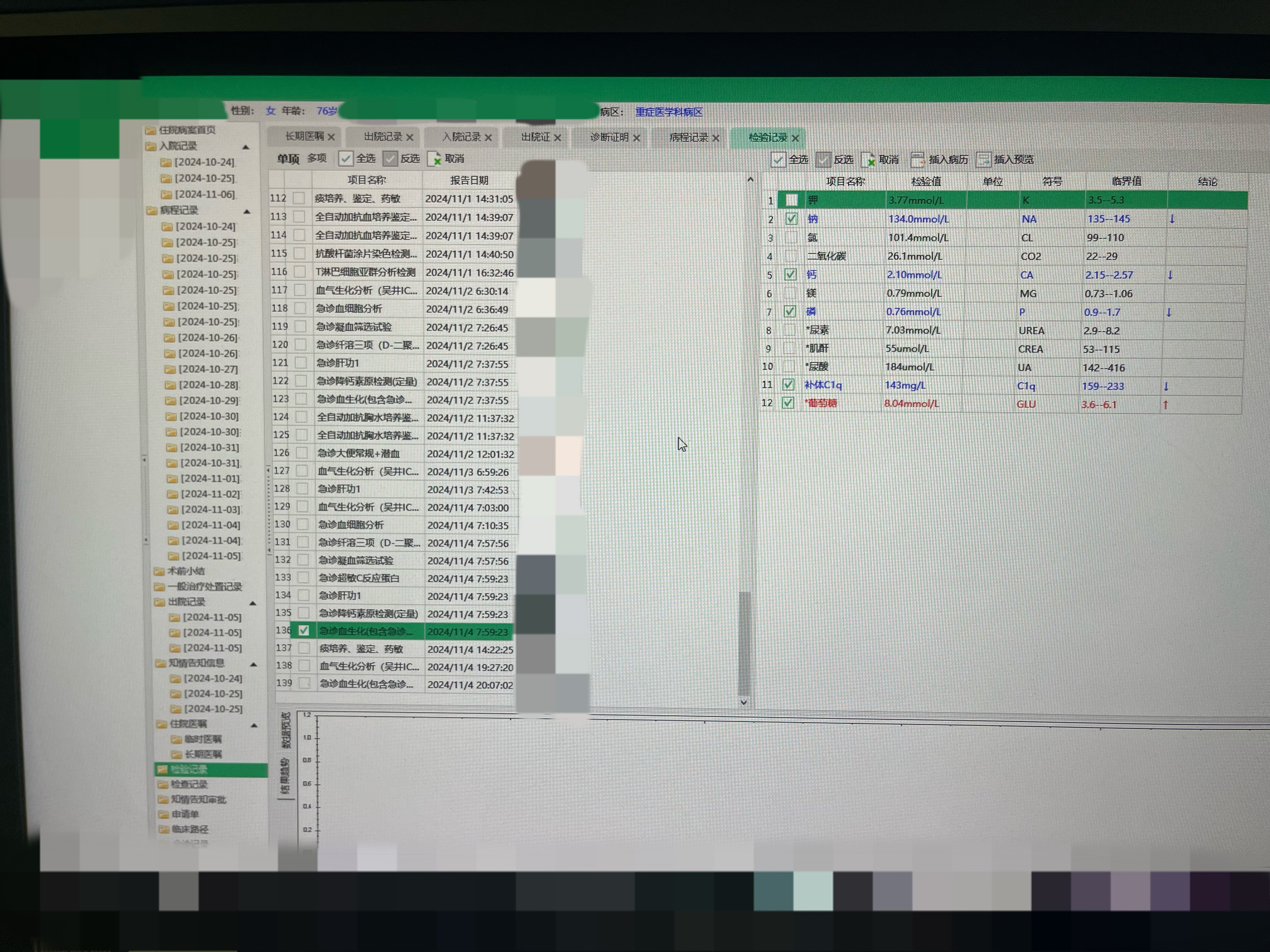The height and width of the screenshot is (952, 1270).
Task: Switch to the 长期医嘱 tab
Action: [304, 137]
